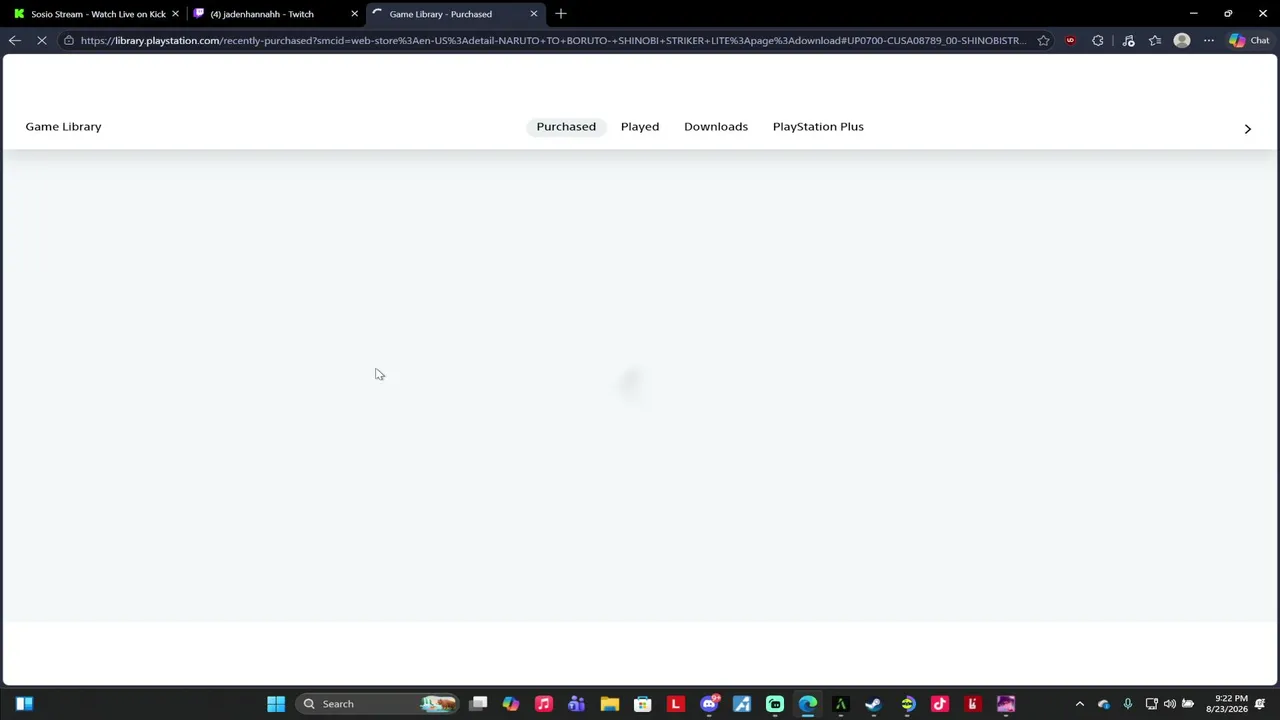The width and height of the screenshot is (1280, 720).
Task: Open Task View on taskbar
Action: pos(478,704)
